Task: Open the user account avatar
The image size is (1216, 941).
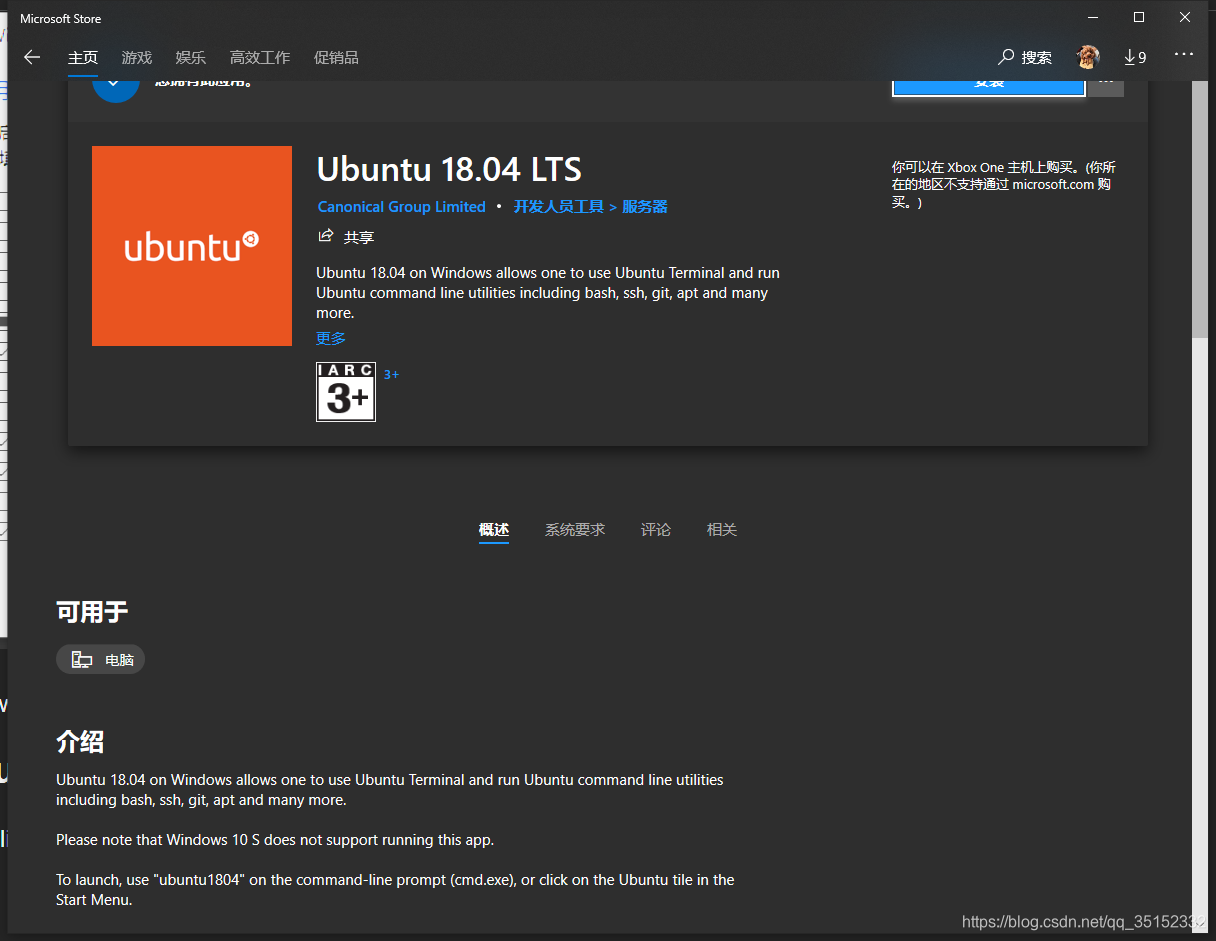Action: click(1088, 57)
